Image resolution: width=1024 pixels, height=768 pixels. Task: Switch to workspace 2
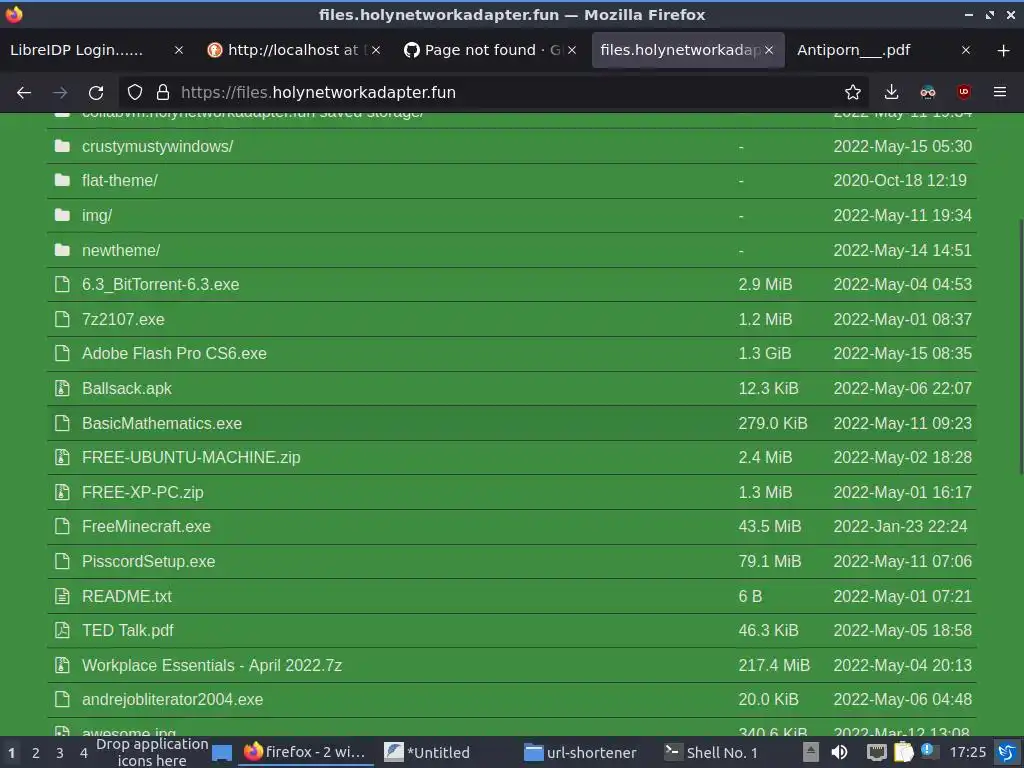[x=35, y=753]
